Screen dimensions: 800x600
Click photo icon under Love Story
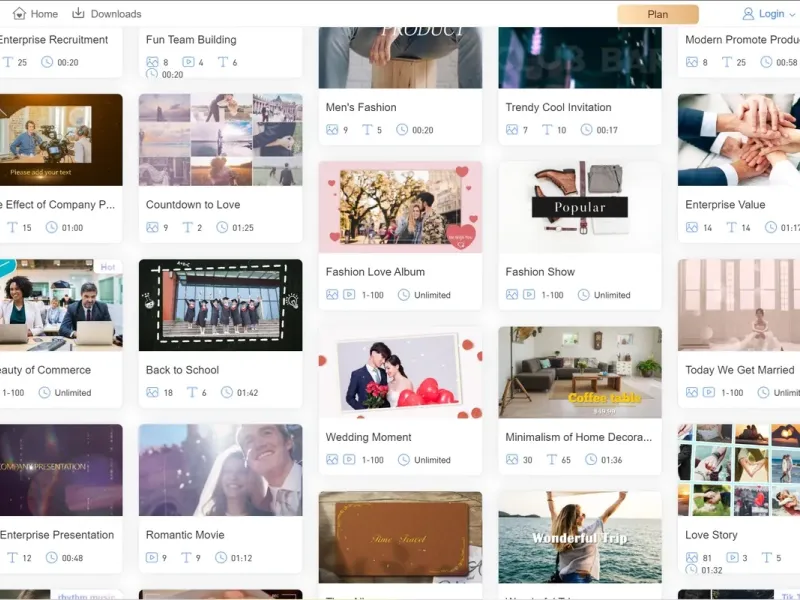pos(691,558)
